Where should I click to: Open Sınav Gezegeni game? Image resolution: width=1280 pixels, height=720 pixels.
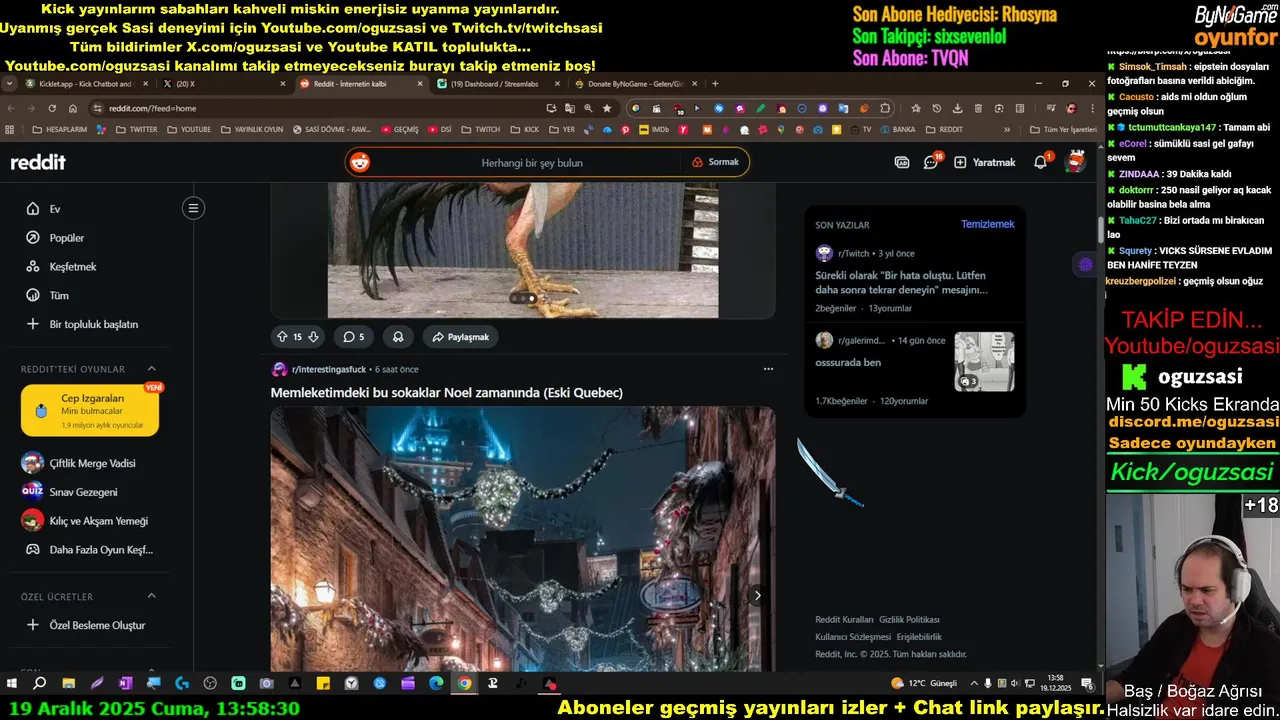(x=84, y=492)
